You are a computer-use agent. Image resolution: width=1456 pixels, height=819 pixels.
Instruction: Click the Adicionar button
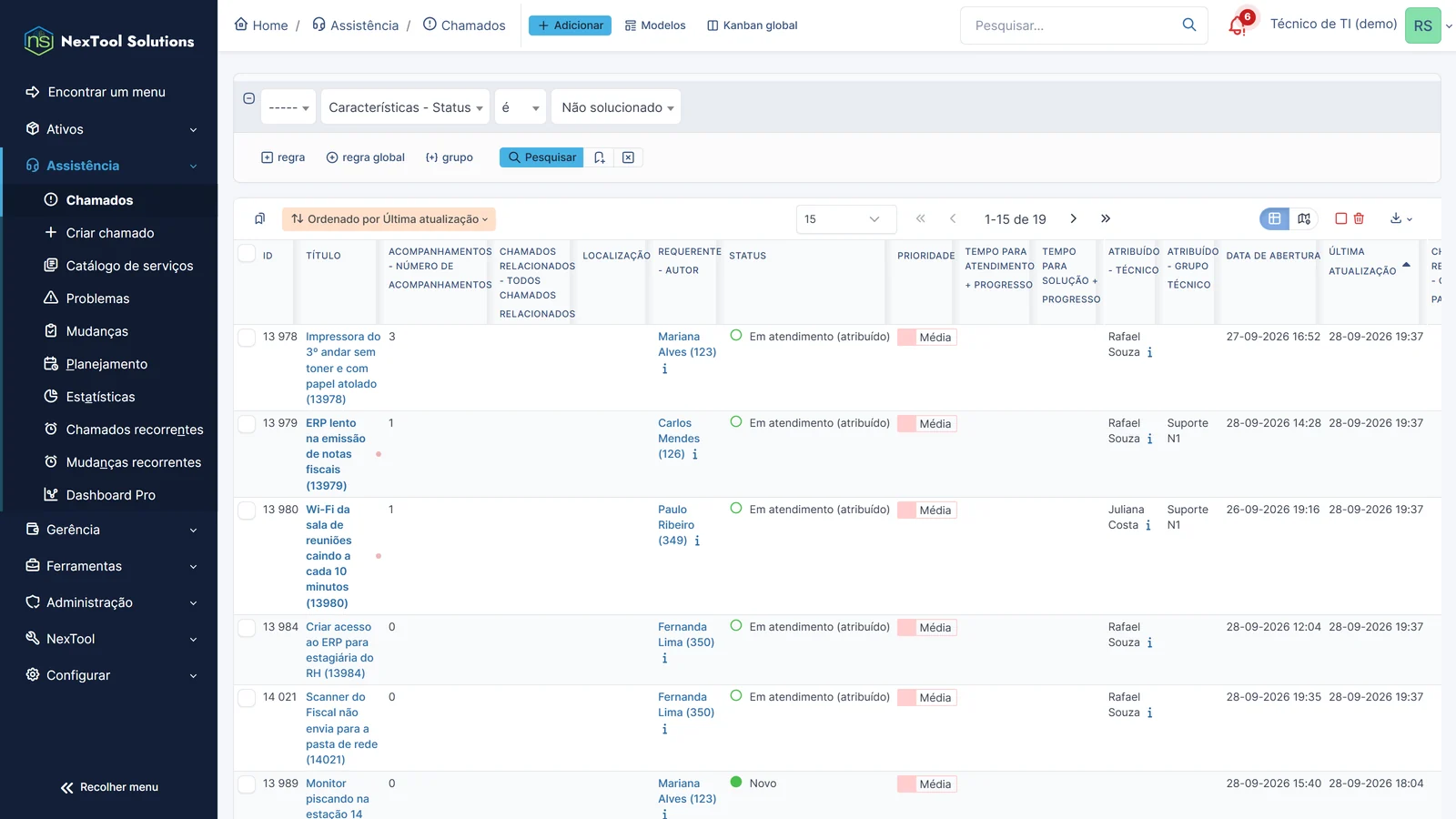pyautogui.click(x=570, y=25)
